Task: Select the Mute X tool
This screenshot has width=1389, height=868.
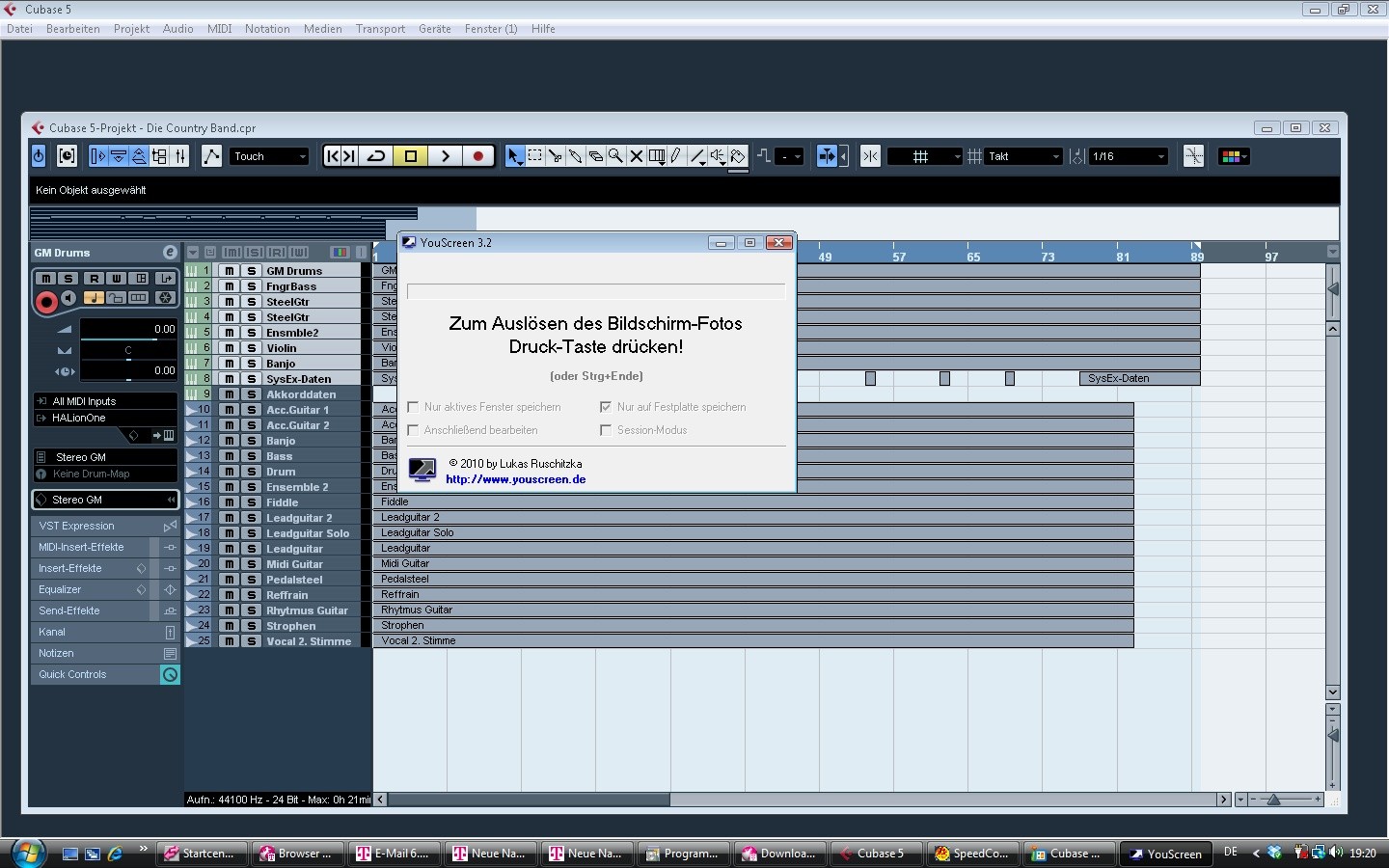Action: (636, 156)
